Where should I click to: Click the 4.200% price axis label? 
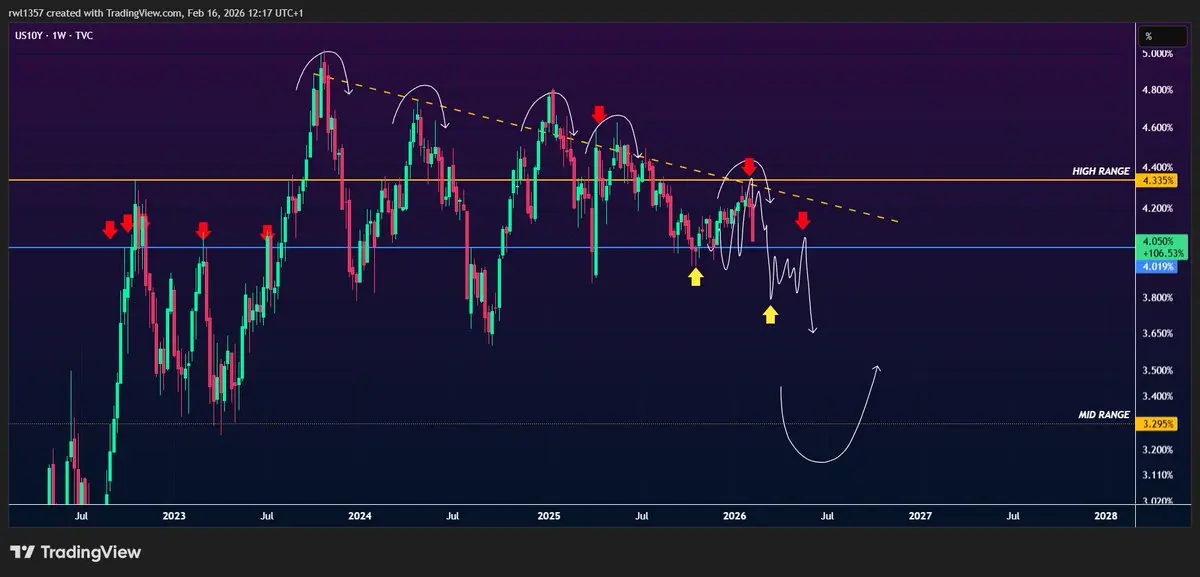tap(1157, 209)
